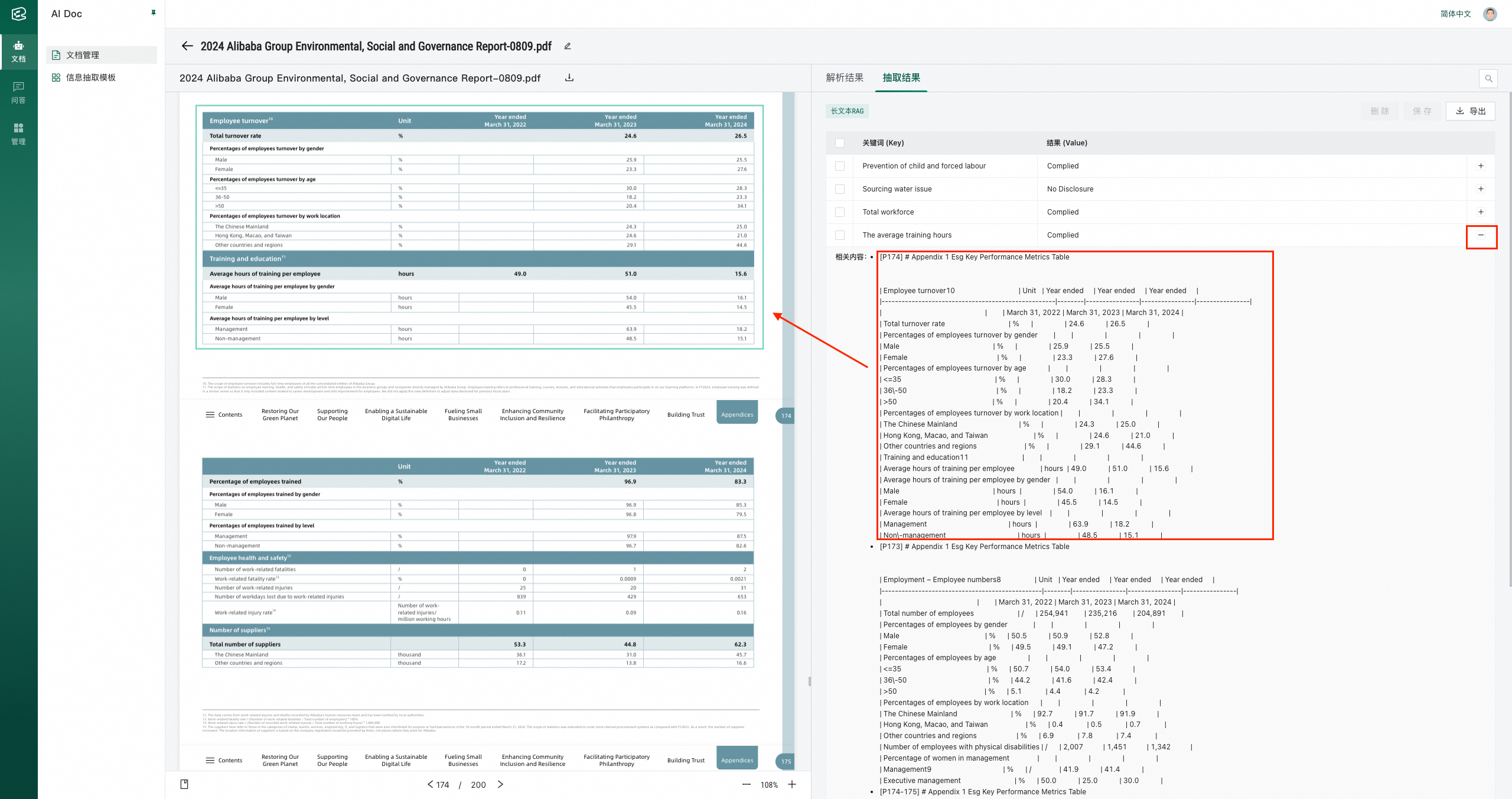Viewport: 1512px width, 799px height.
Task: Edit the document title with the pencil icon
Action: [568, 46]
